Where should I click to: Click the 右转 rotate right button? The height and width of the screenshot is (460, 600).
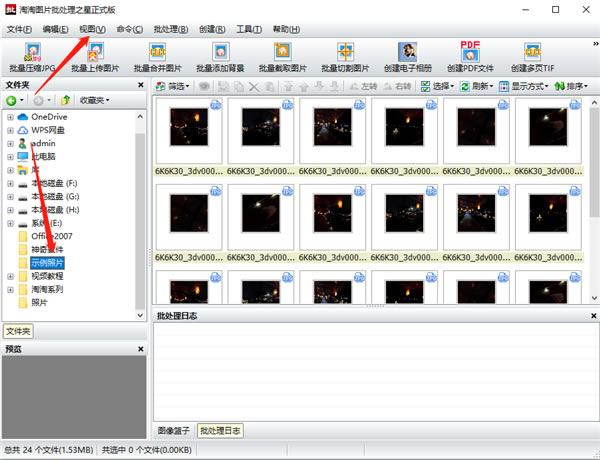(397, 86)
